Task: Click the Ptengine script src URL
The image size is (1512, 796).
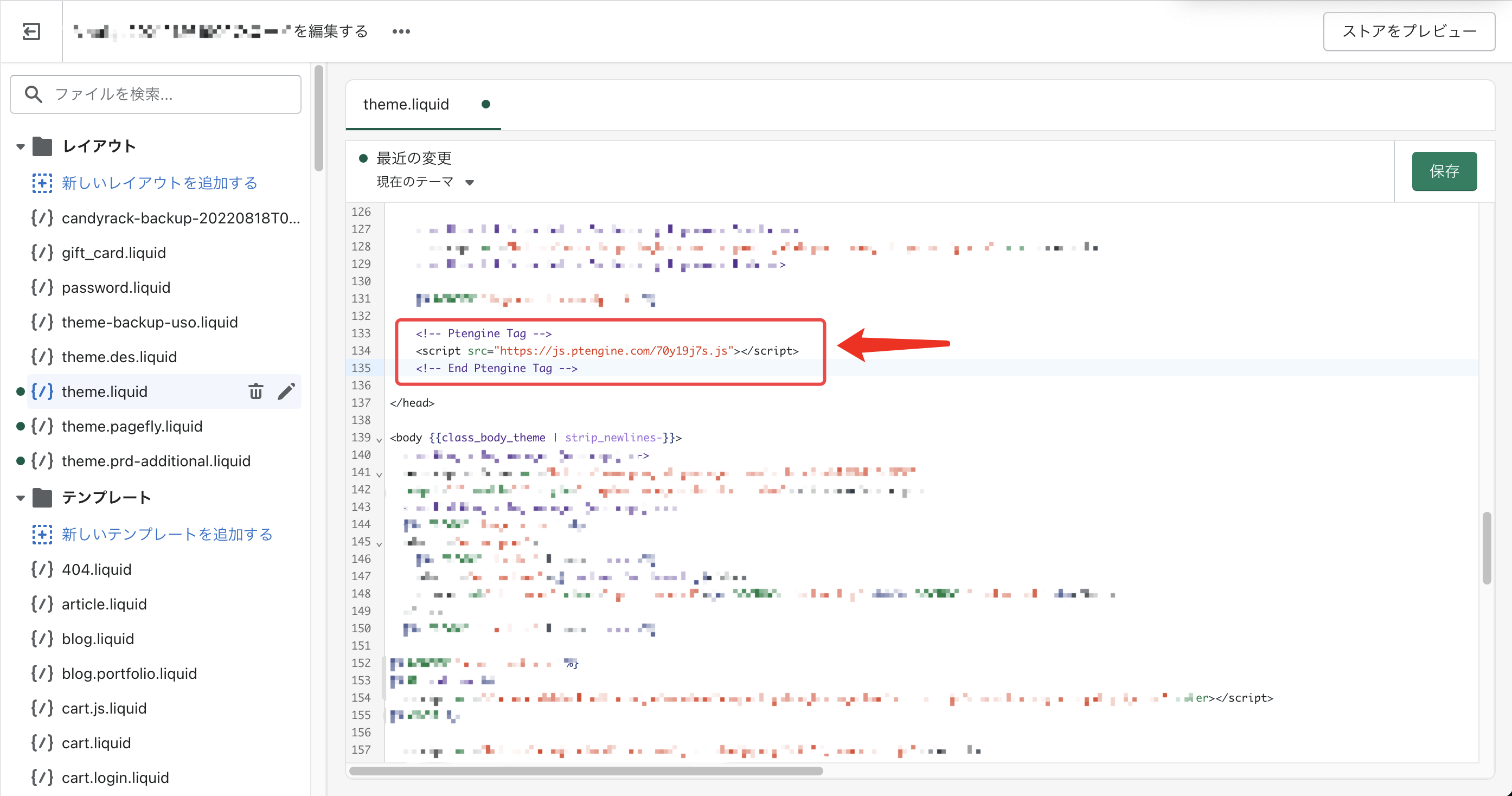Action: [x=613, y=350]
